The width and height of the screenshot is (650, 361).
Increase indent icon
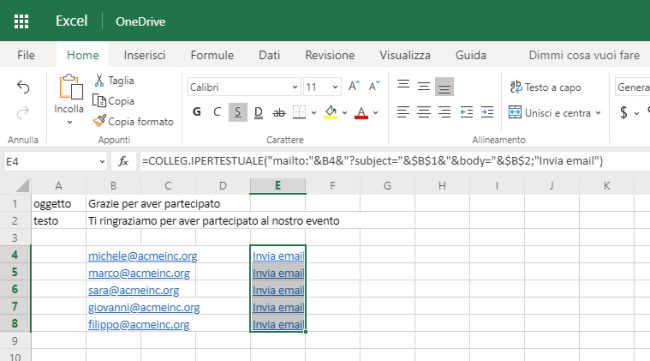click(x=487, y=112)
